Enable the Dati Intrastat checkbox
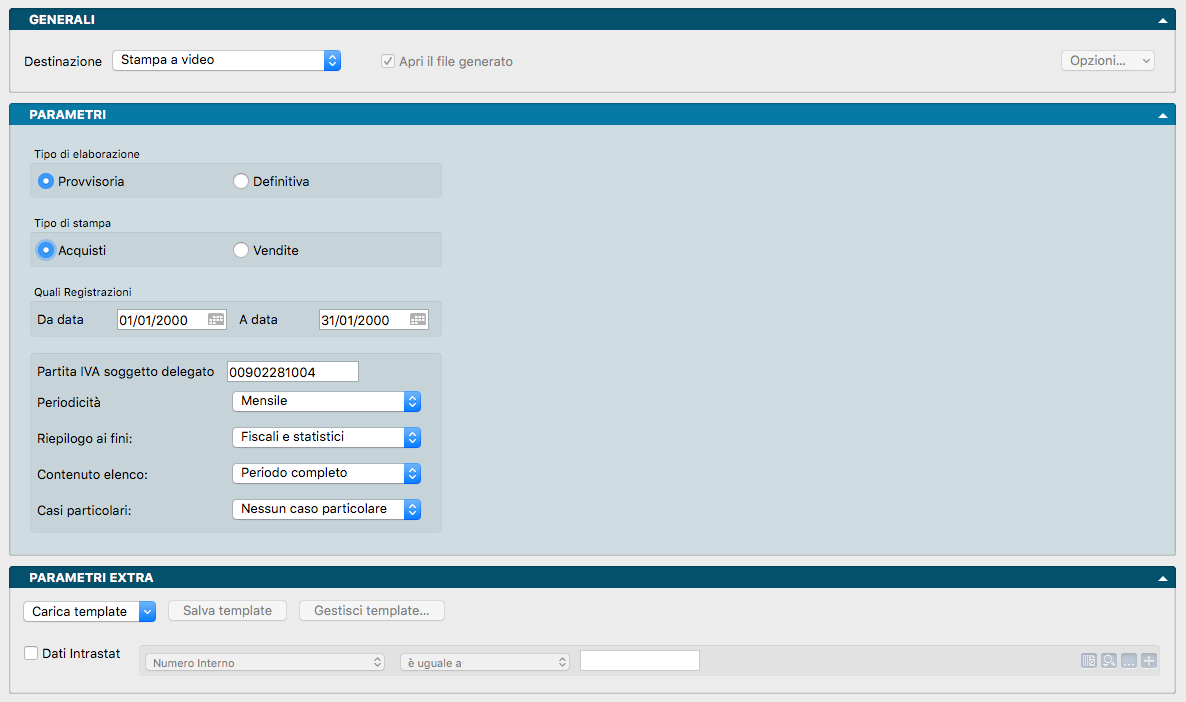The width and height of the screenshot is (1186, 702). tap(31, 654)
